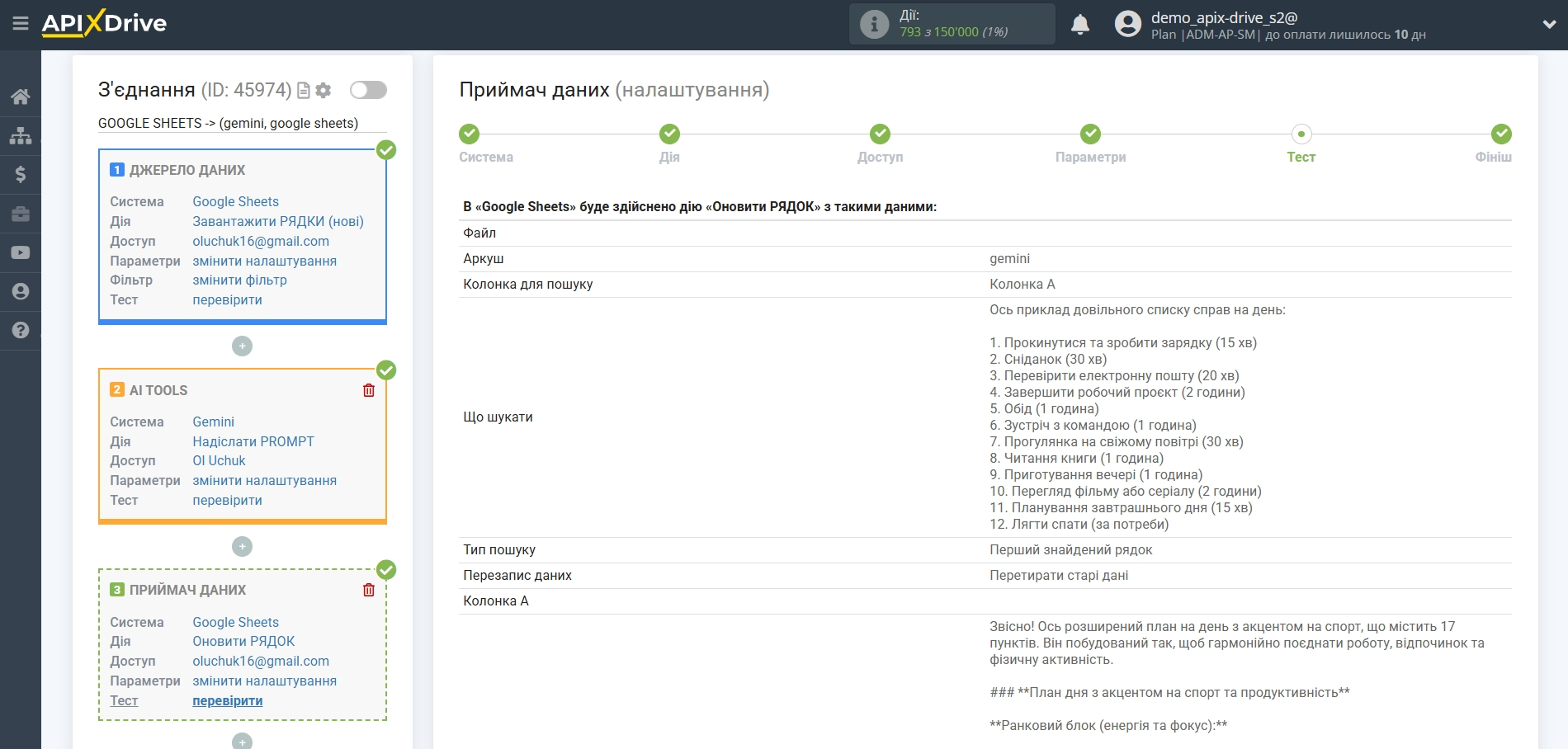
Task: Open the connections sitemap sidebar icon
Action: point(21,135)
